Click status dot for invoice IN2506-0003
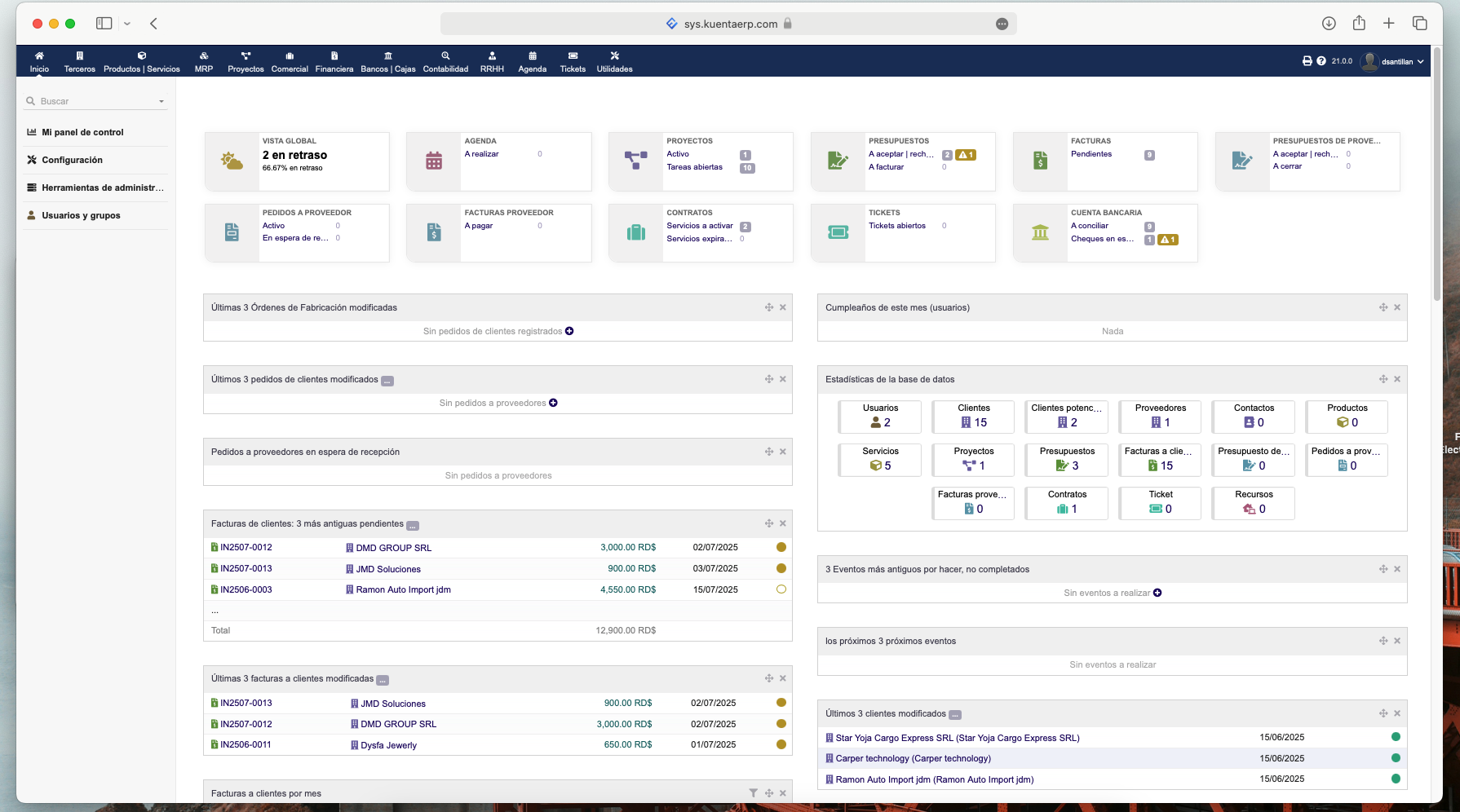Screen dimensions: 1460x812 coord(781,589)
